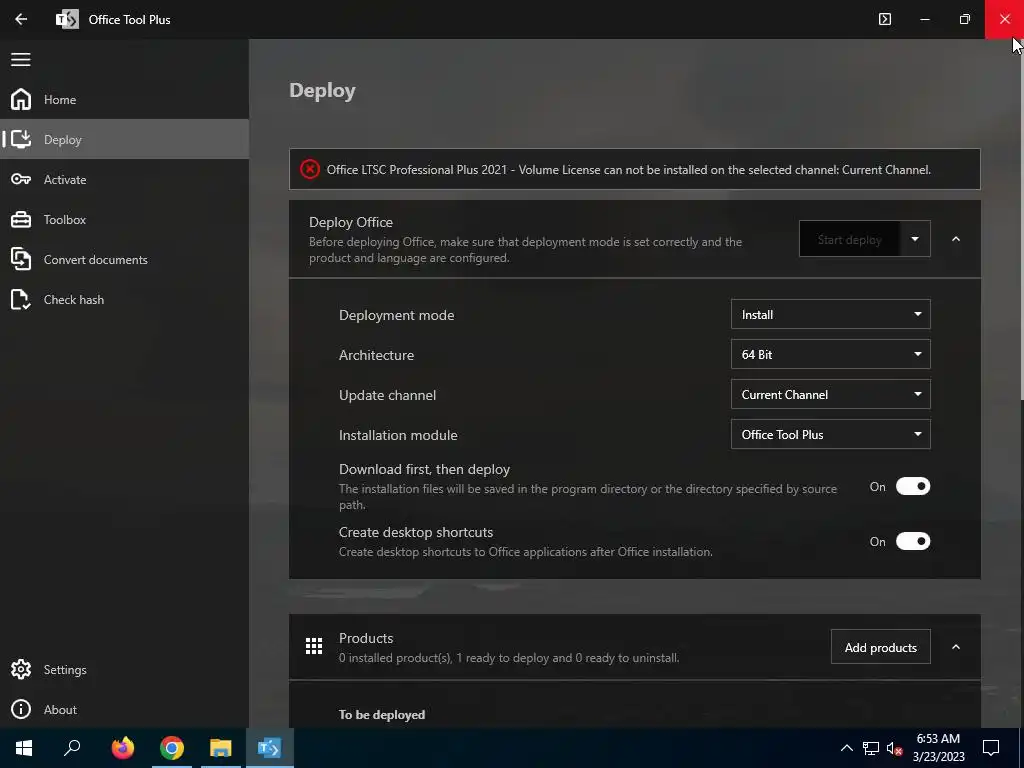Open the Update channel dropdown

pyautogui.click(x=831, y=394)
